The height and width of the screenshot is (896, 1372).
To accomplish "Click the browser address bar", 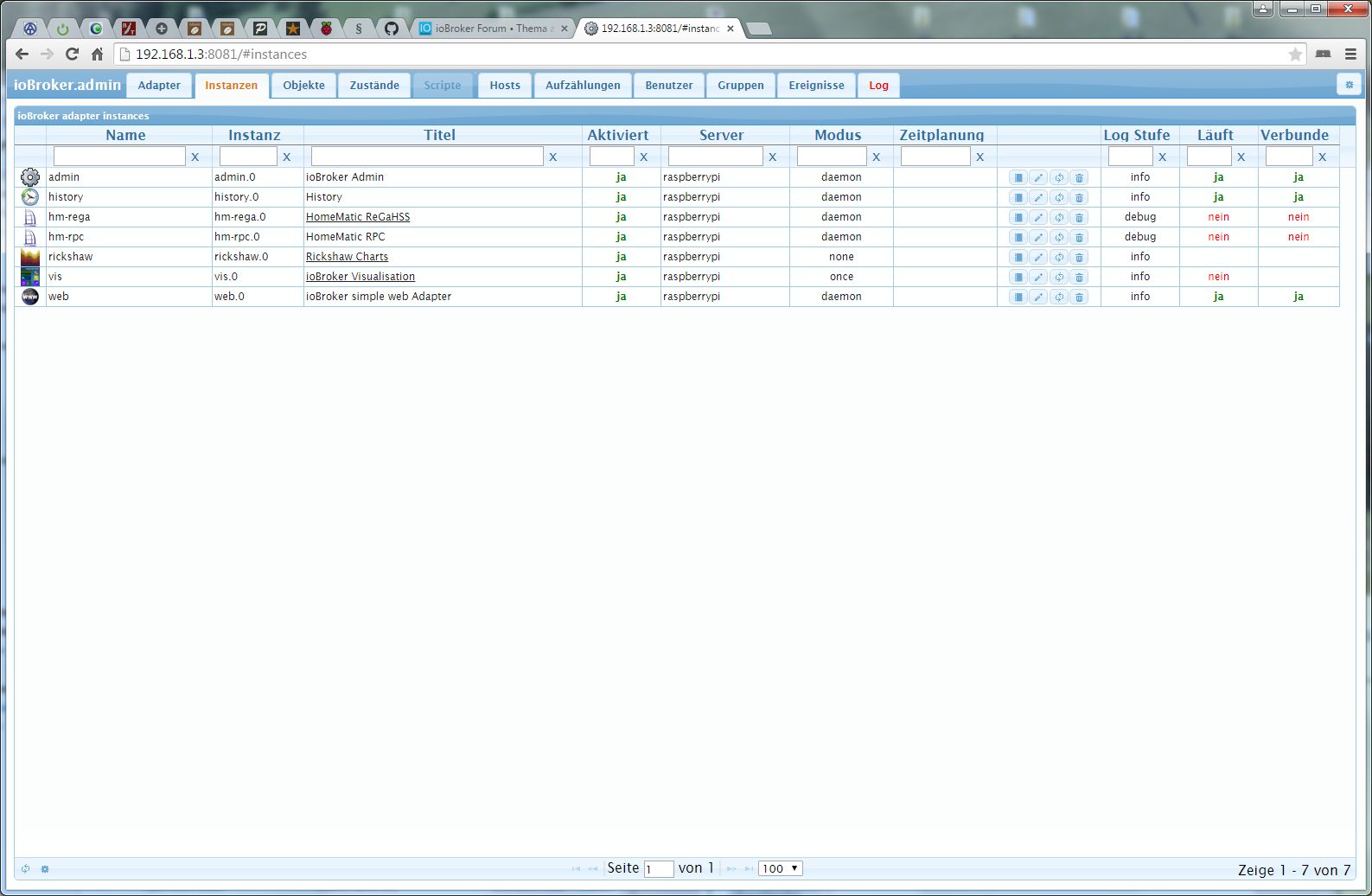I will point(709,54).
